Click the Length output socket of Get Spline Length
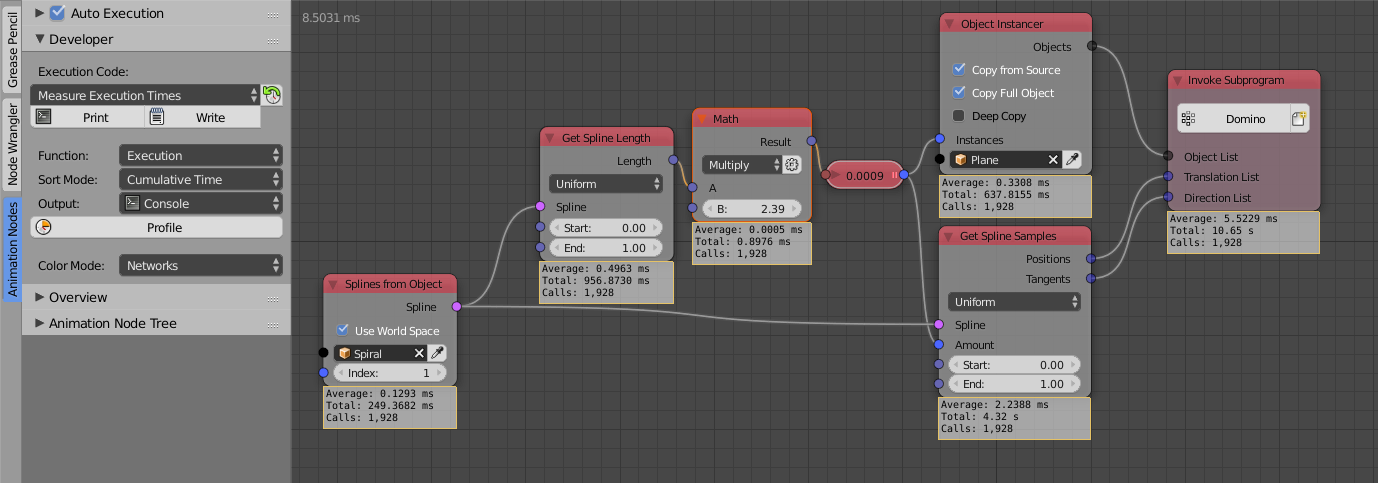Screen dimensions: 1378x483 (673, 160)
